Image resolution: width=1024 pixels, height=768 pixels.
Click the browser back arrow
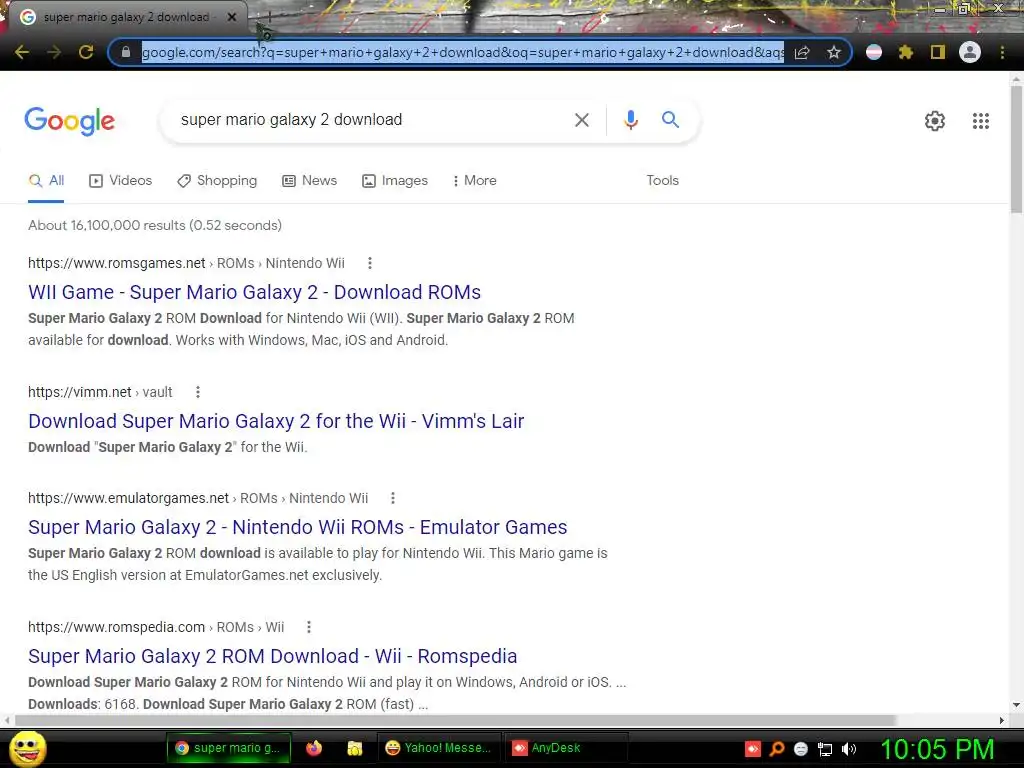(x=22, y=52)
